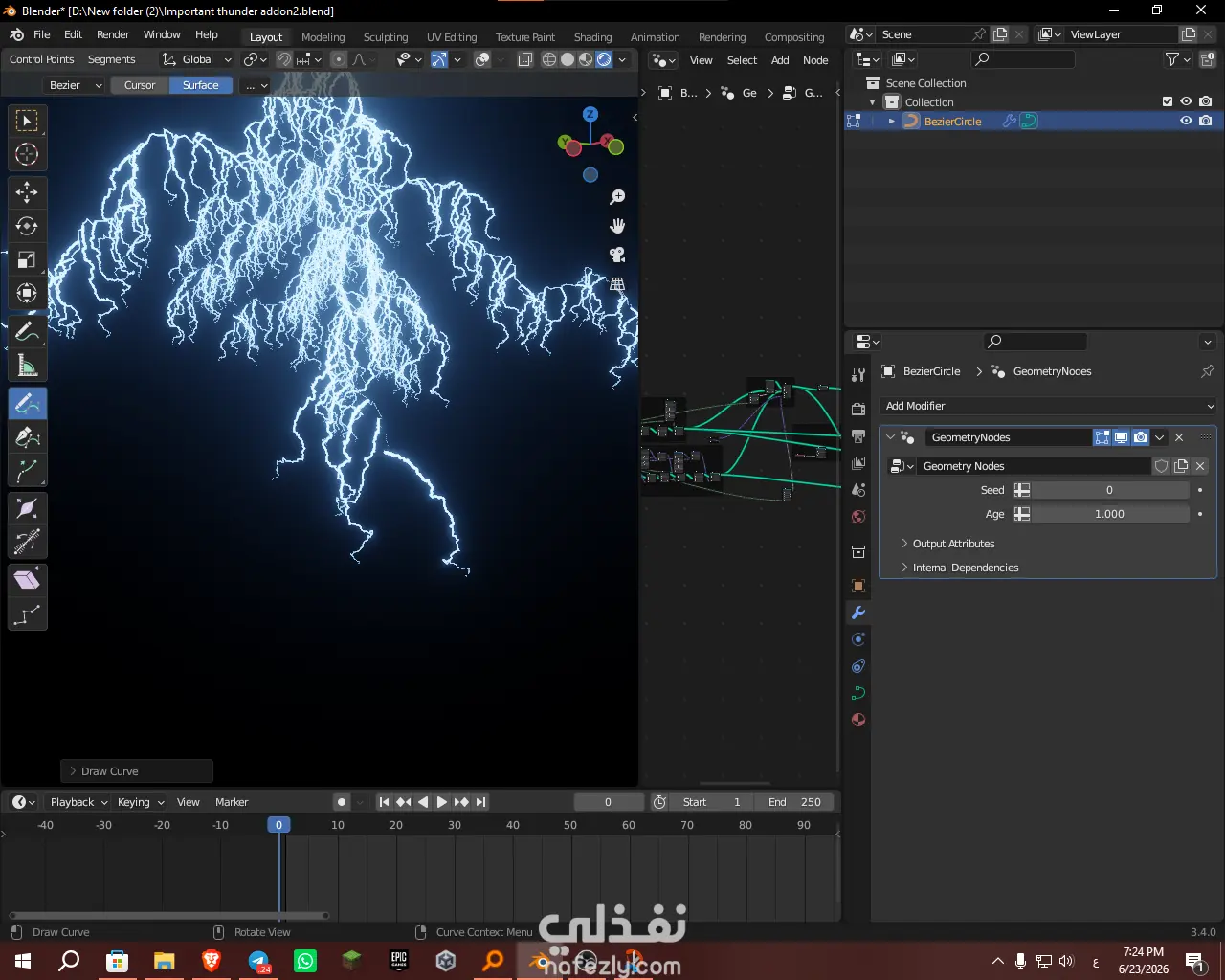Switch perspective/orthographic view with grid icon
Viewport: 1225px width, 980px height.
click(x=617, y=284)
